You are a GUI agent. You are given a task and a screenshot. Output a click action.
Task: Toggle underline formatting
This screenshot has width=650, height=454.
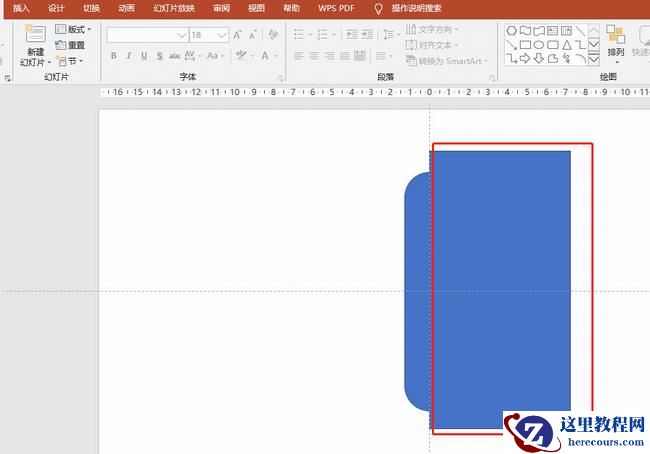[144, 56]
